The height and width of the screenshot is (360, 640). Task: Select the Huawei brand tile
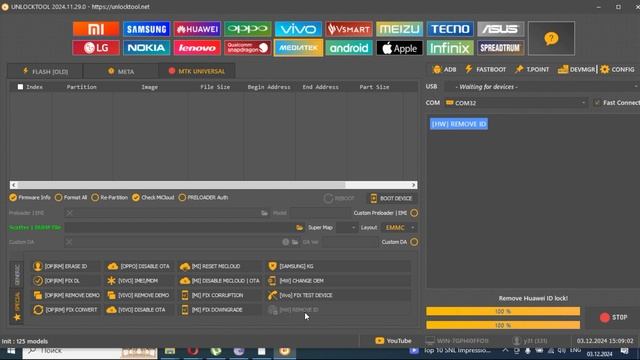click(x=197, y=29)
